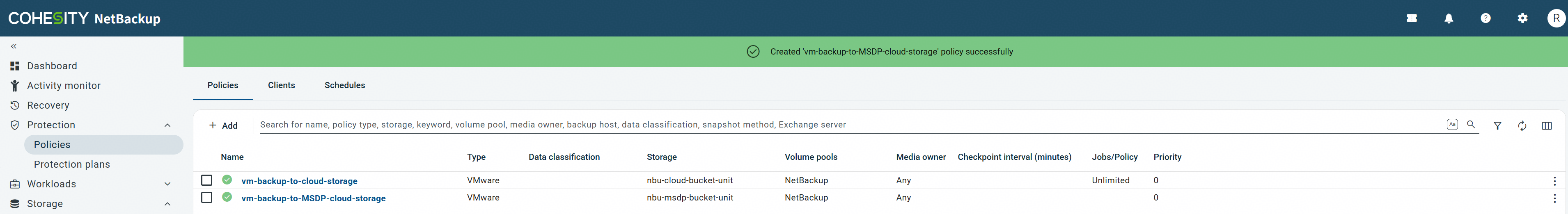
Task: Click nbu-msdp-bucket-unit storage cell
Action: (690, 198)
